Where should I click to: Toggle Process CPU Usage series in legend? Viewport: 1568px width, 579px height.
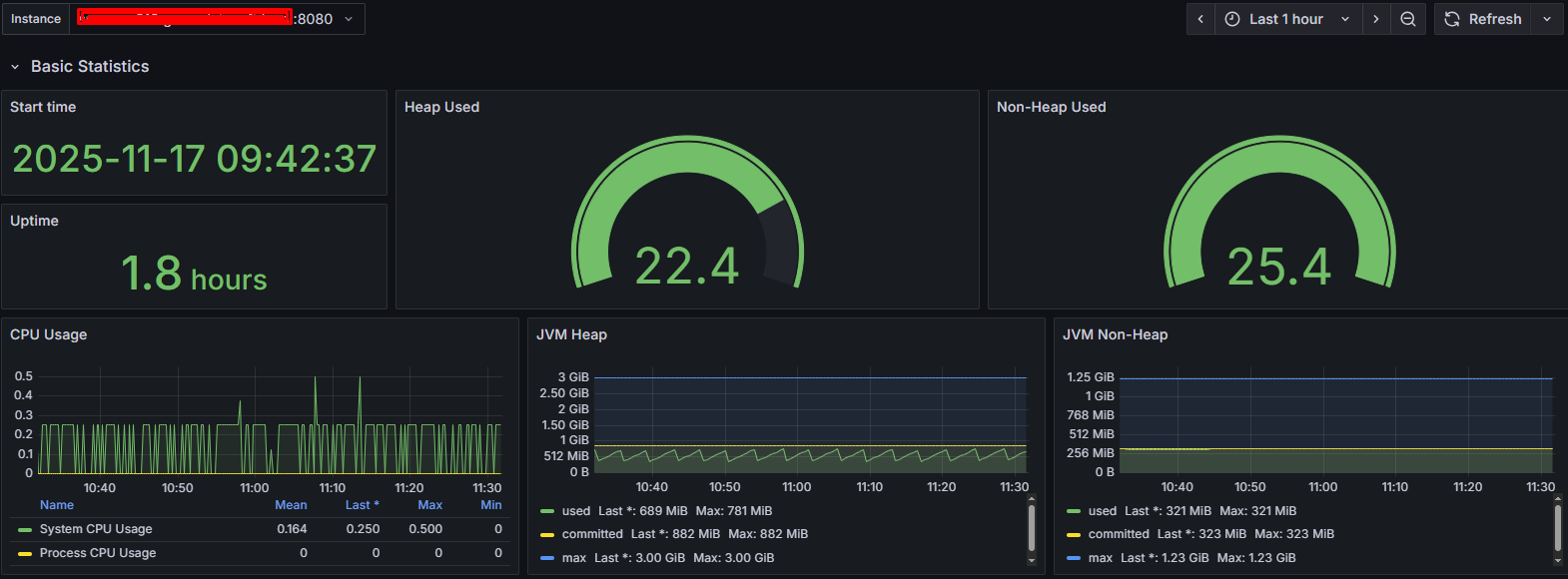tap(97, 553)
